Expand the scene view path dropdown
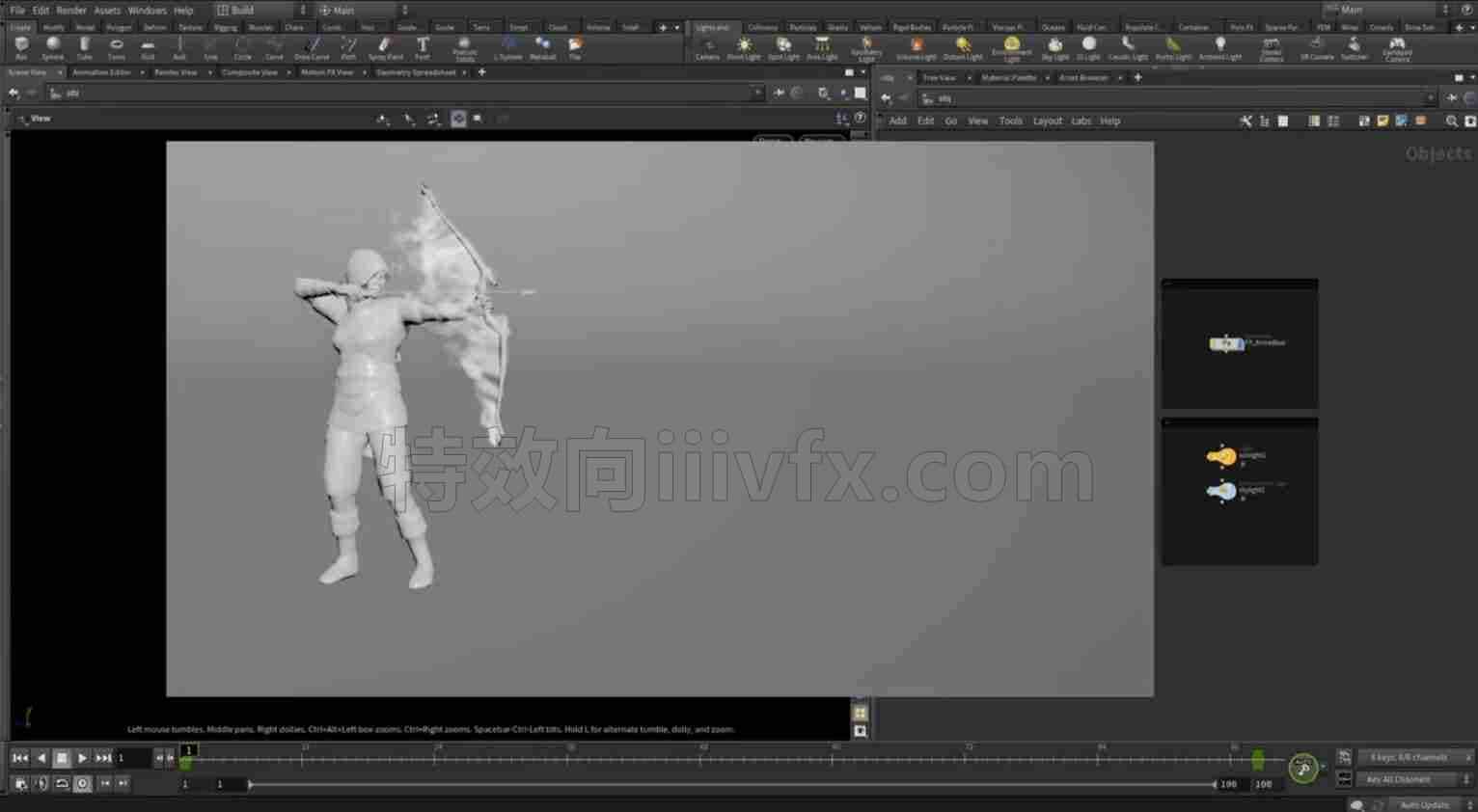 coord(757,94)
